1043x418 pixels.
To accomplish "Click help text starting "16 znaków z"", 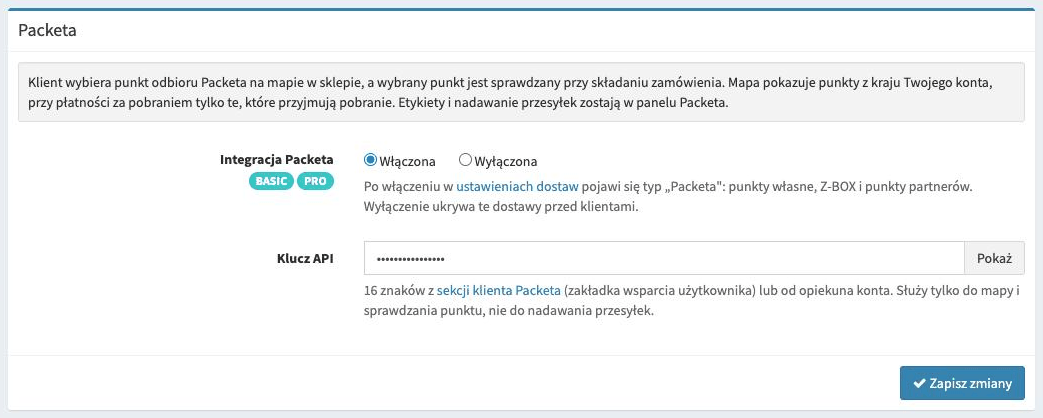I will tap(692, 301).
